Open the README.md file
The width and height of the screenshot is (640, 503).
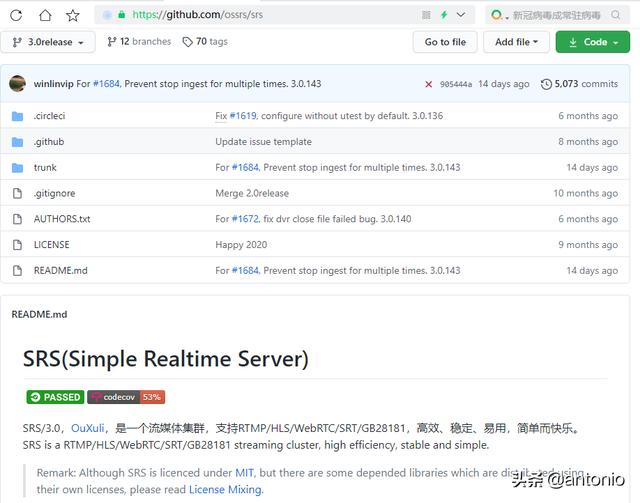60,270
